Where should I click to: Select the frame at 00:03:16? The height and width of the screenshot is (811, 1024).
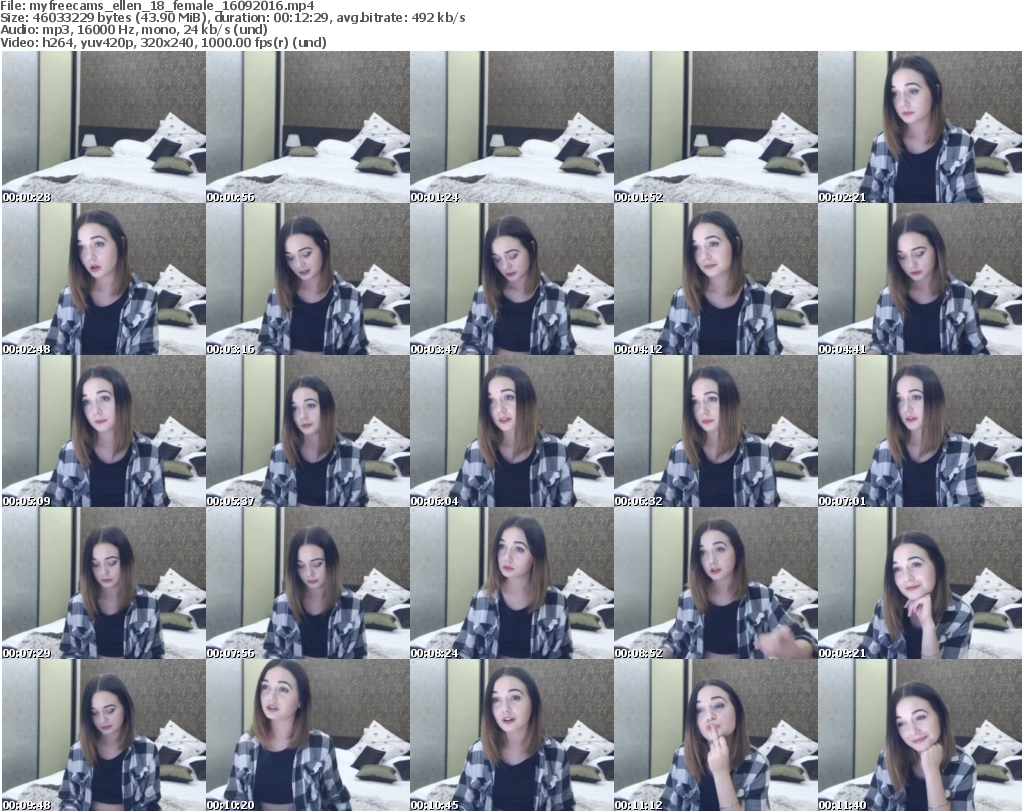pos(307,280)
